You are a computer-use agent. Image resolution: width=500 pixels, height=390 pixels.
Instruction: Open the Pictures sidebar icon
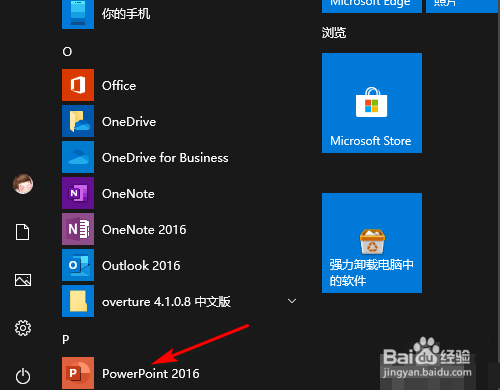[x=23, y=280]
